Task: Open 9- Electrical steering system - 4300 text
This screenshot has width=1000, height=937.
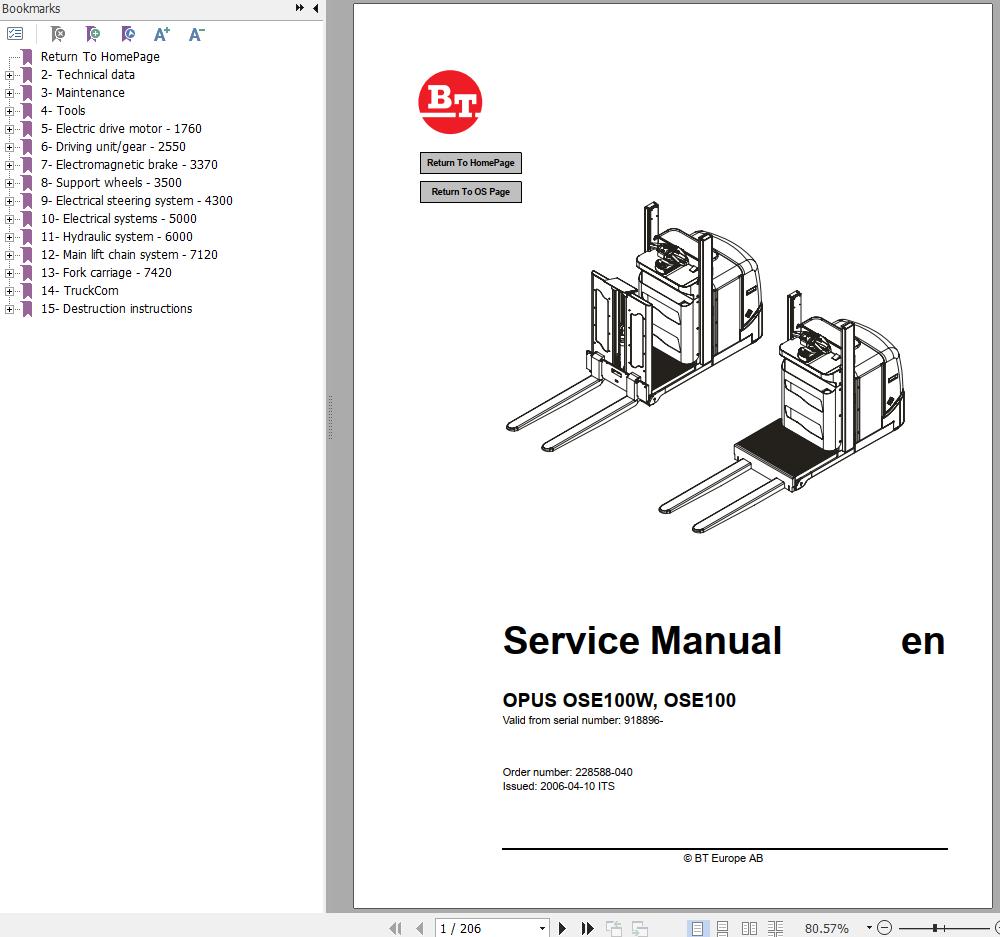Action: coord(136,200)
